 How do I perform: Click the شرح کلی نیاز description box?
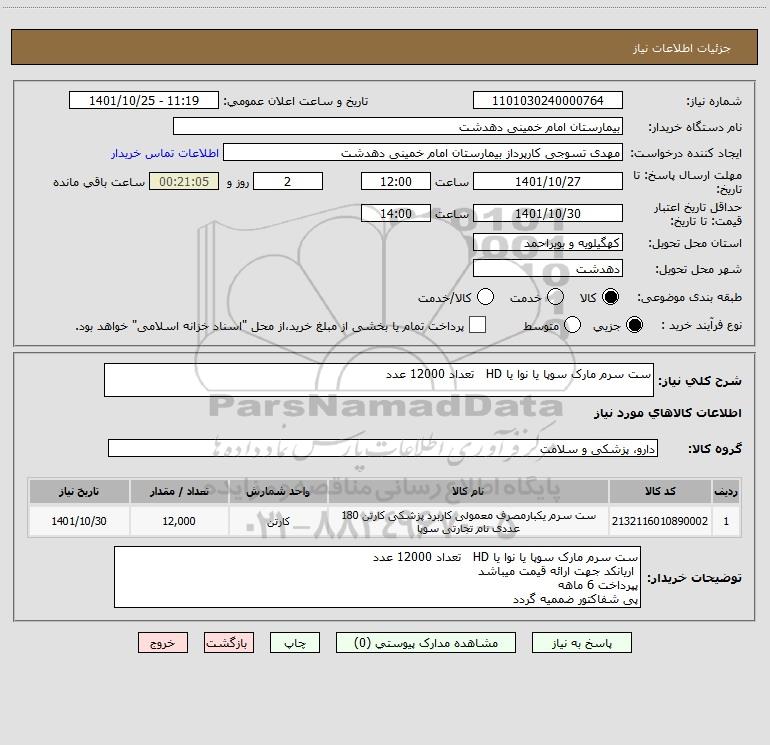379,380
